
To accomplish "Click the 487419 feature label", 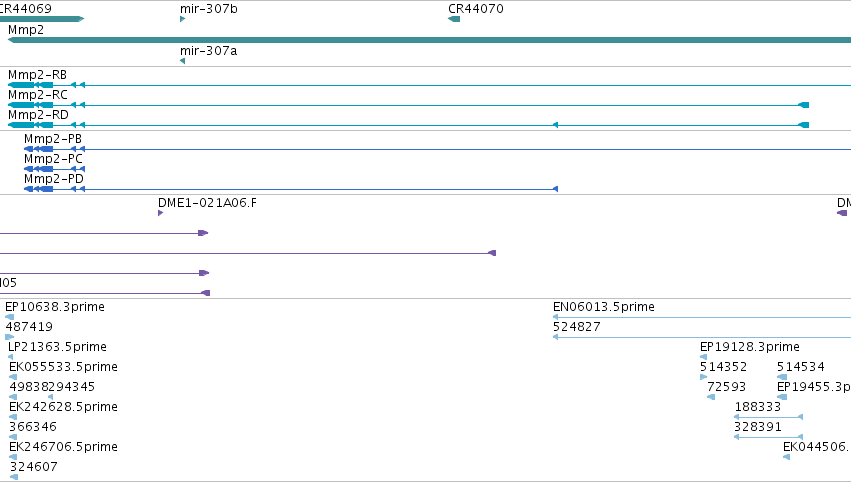I will pos(29,327).
